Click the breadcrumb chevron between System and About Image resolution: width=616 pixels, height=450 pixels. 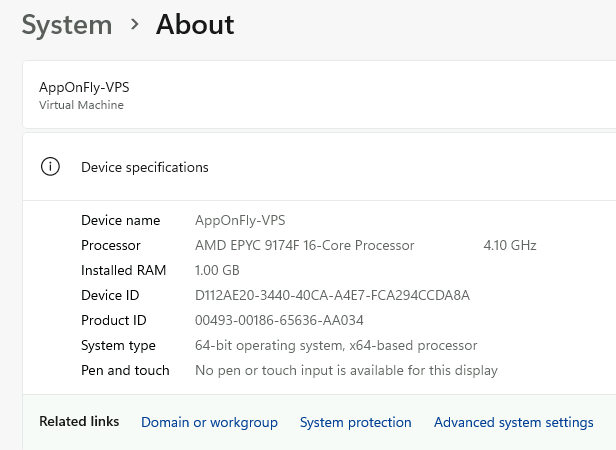[134, 24]
